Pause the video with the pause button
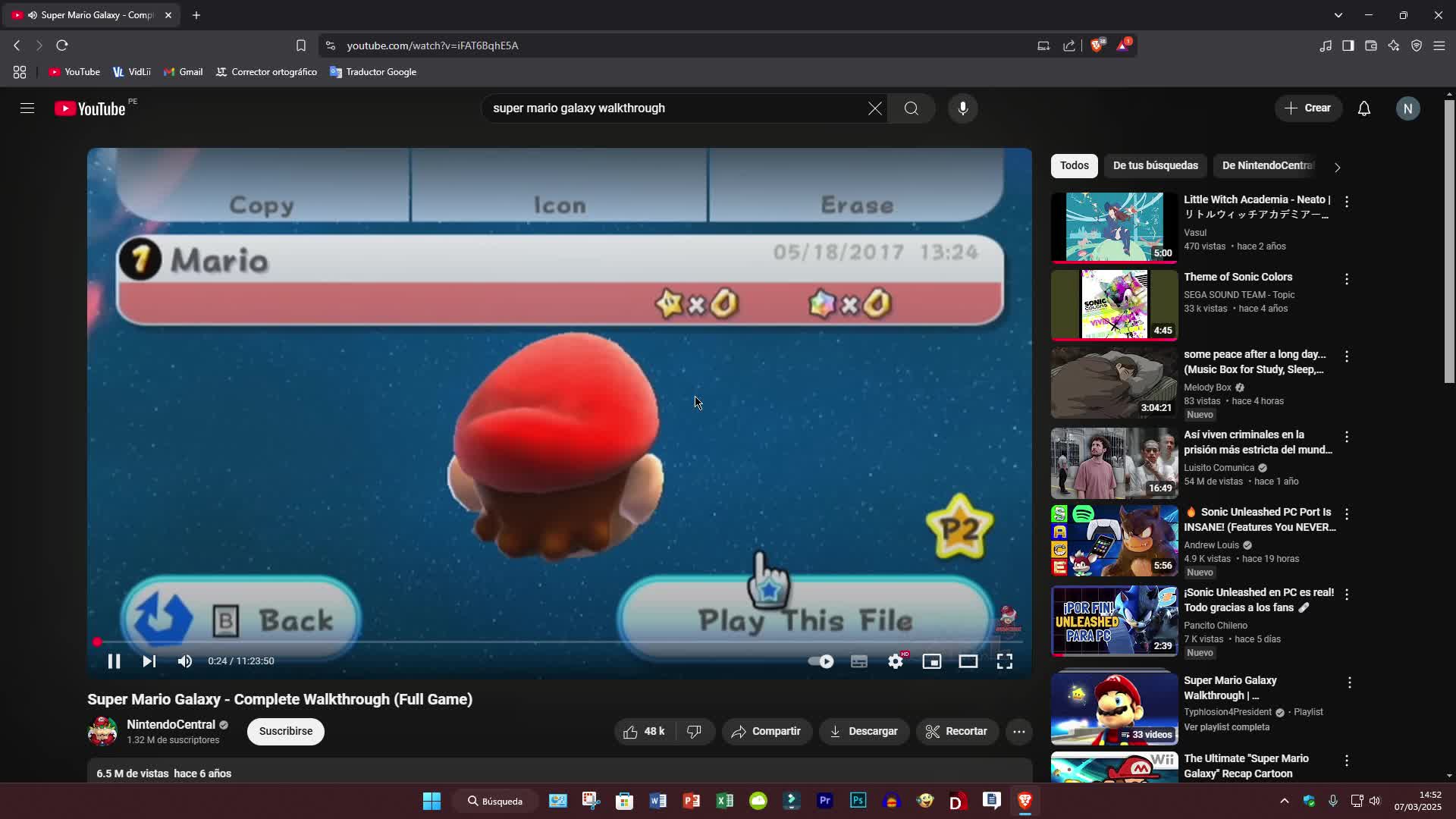Viewport: 1456px width, 819px height. 114,661
